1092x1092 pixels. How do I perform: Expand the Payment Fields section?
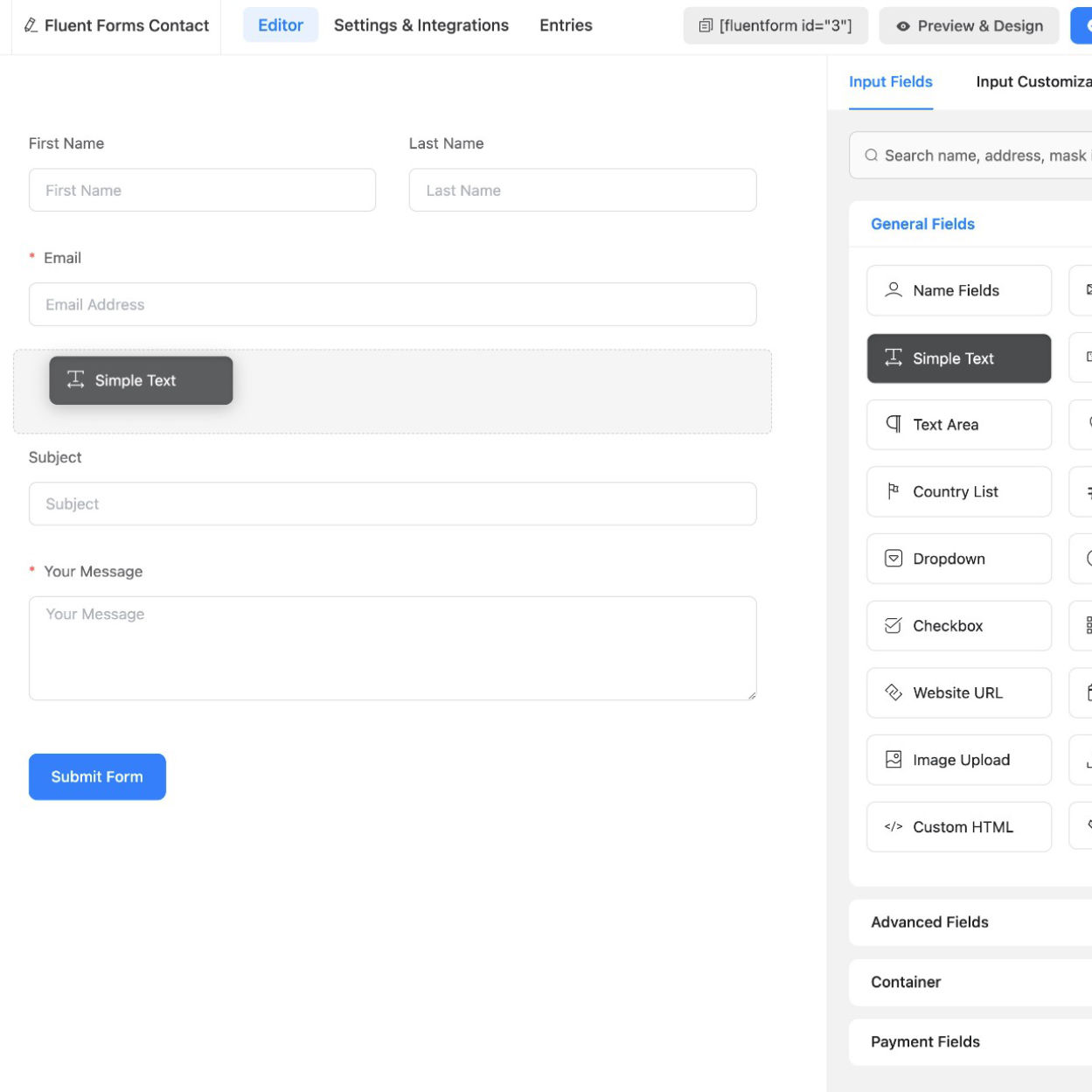tap(925, 1041)
